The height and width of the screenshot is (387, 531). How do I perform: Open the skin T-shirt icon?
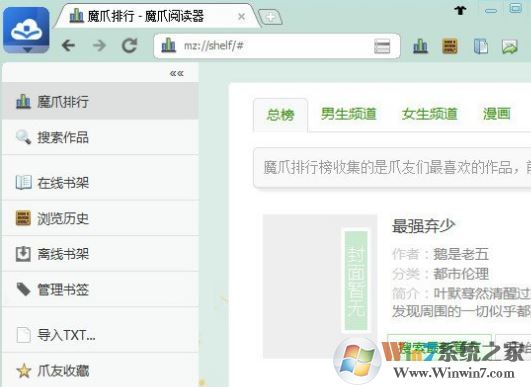(460, 10)
